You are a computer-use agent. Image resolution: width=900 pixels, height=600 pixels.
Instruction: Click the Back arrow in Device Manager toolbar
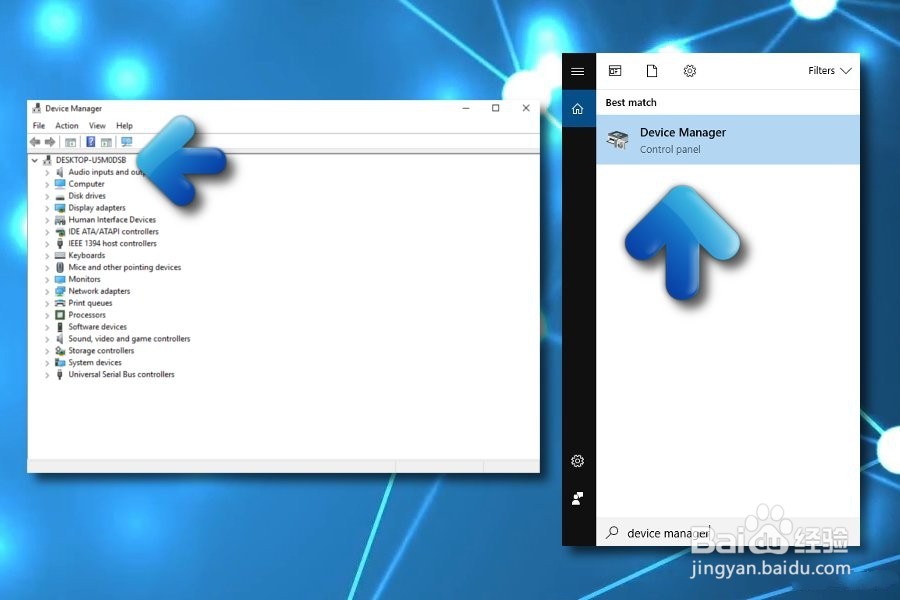click(x=35, y=142)
